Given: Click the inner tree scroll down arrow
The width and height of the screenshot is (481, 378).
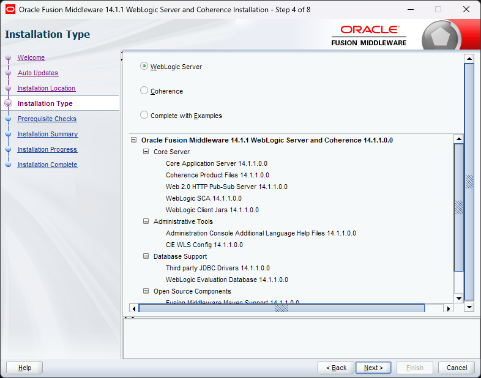Looking at the screenshot, I should click(459, 298).
